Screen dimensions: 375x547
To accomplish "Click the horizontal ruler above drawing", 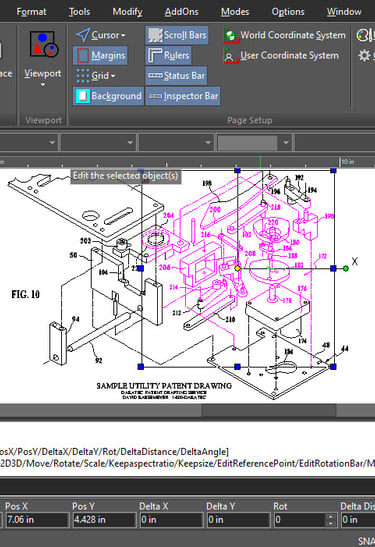I will 187,162.
